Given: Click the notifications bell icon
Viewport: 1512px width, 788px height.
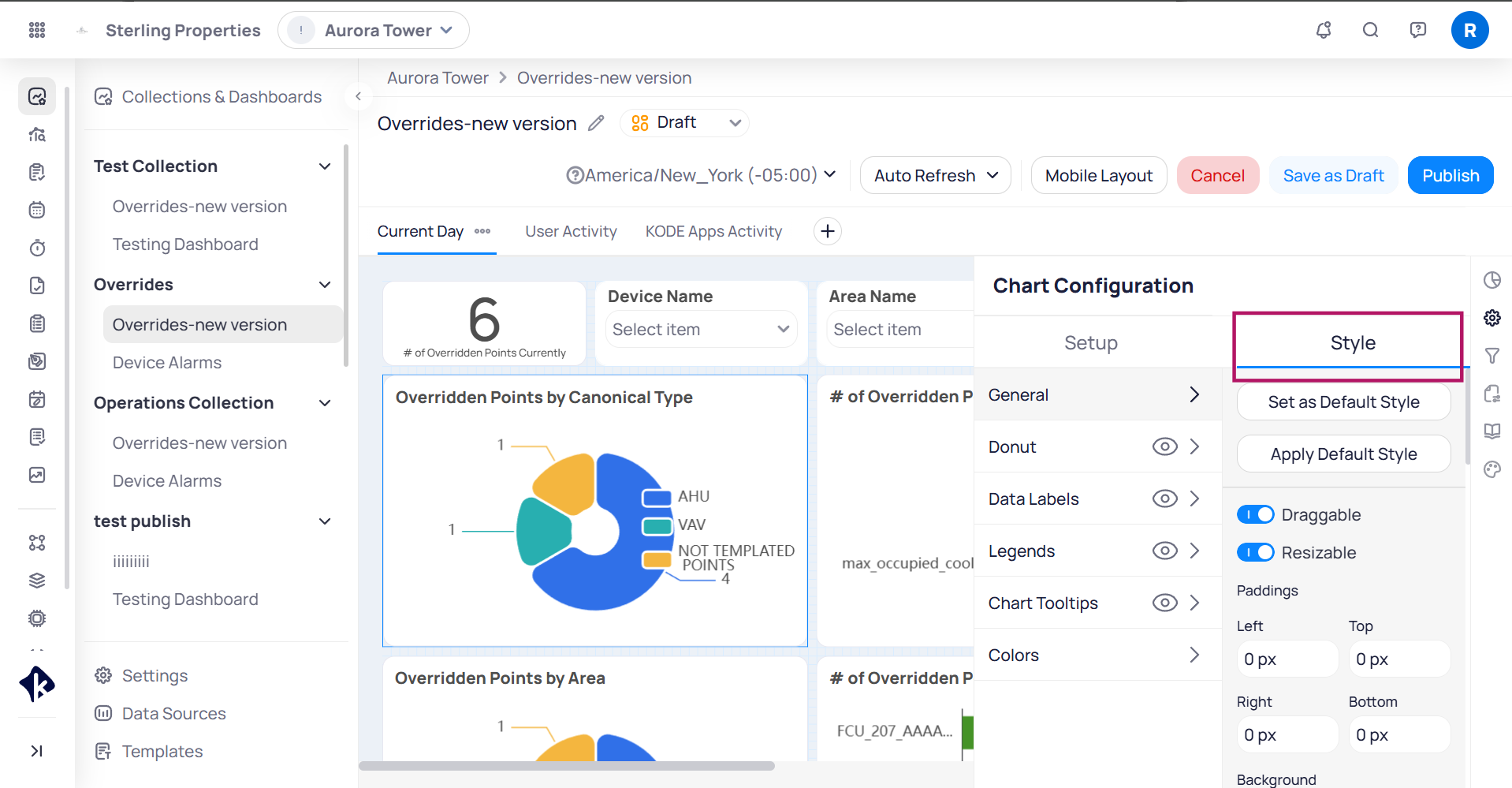Looking at the screenshot, I should [1324, 30].
